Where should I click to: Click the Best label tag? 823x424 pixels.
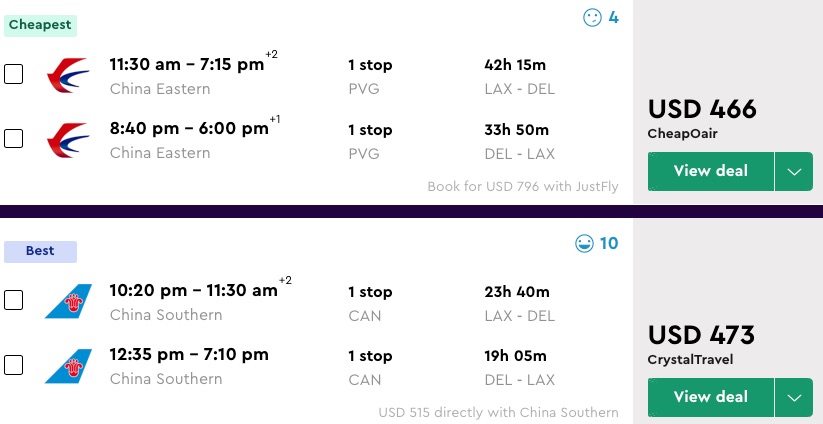[40, 251]
